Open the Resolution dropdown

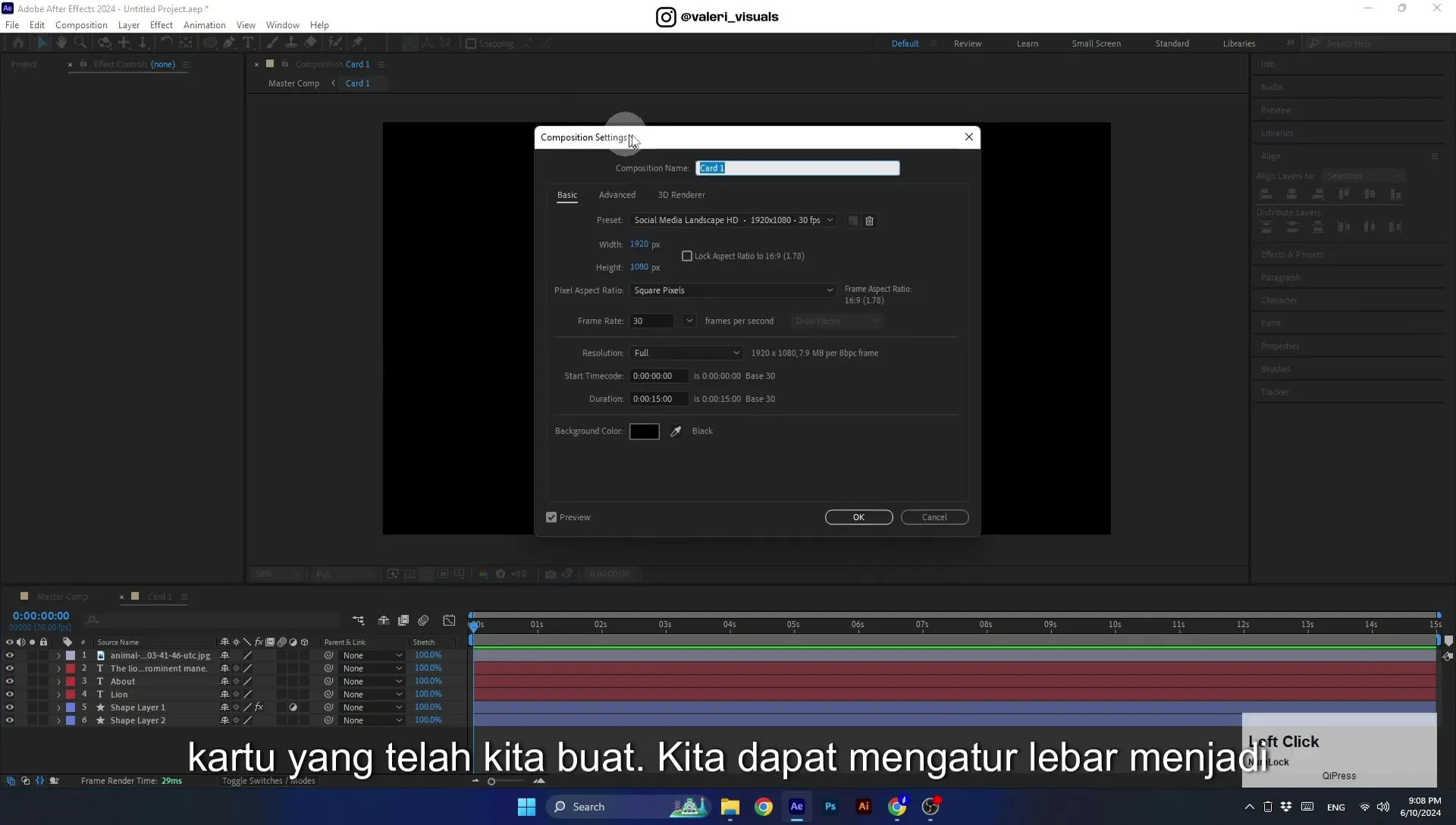click(686, 353)
